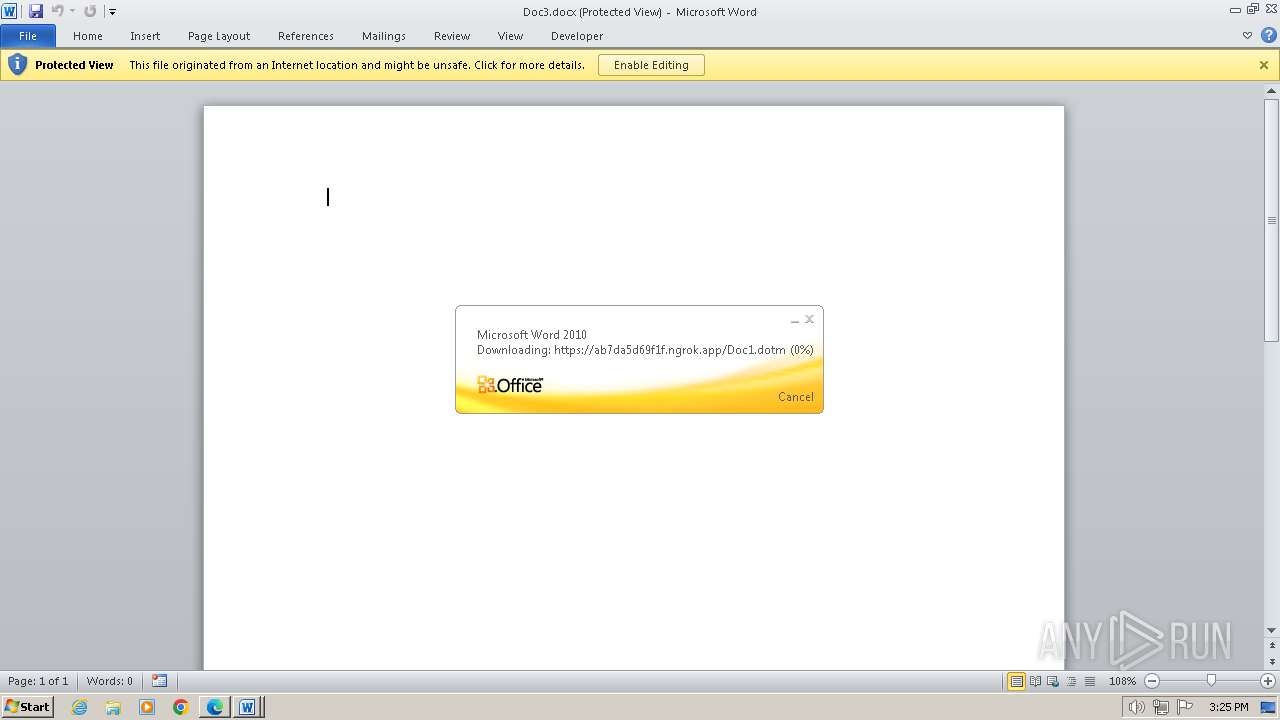Screen dimensions: 1280x720
Task: Select the Developer tab
Action: tap(577, 36)
